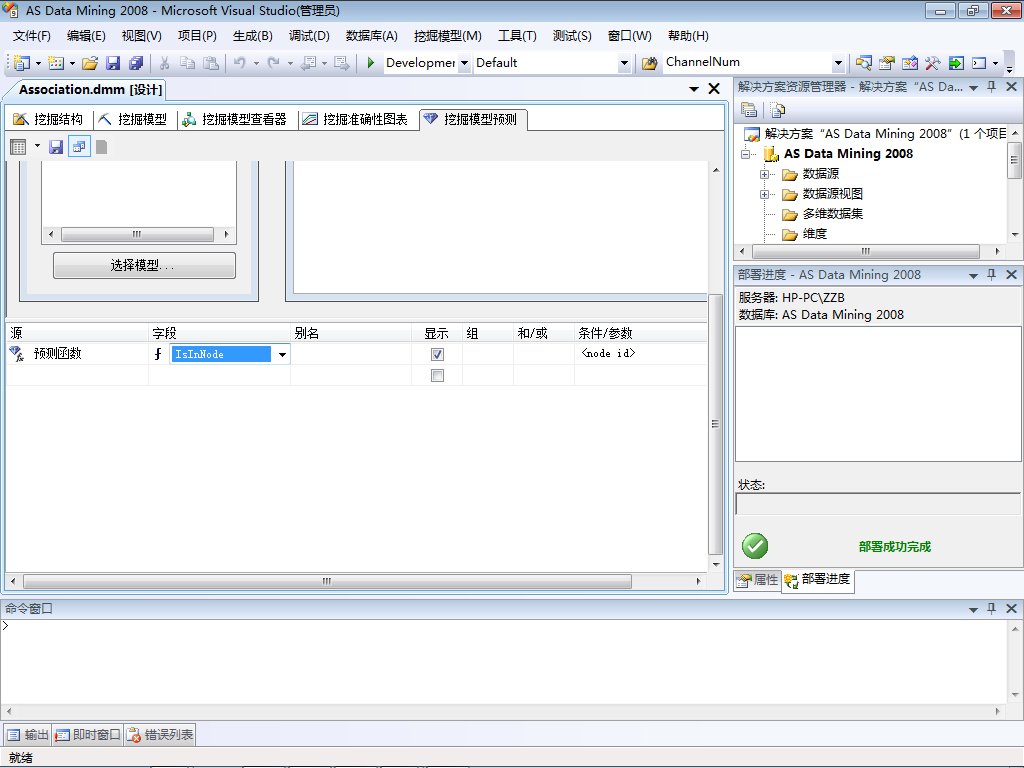The width and height of the screenshot is (1024, 768).
Task: Open the Development configuration dropdown
Action: [464, 63]
